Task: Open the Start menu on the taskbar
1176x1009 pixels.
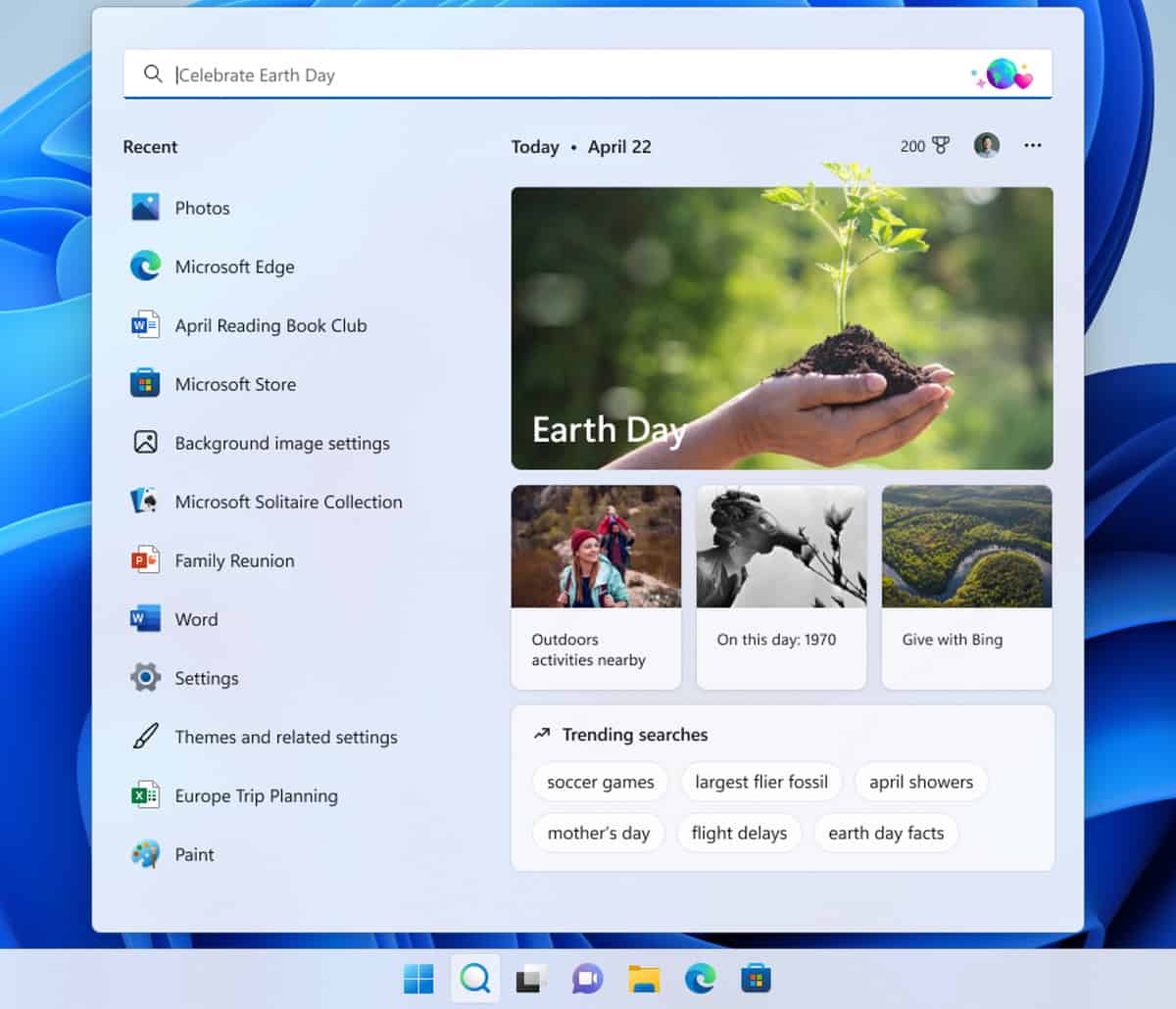Action: pos(419,977)
